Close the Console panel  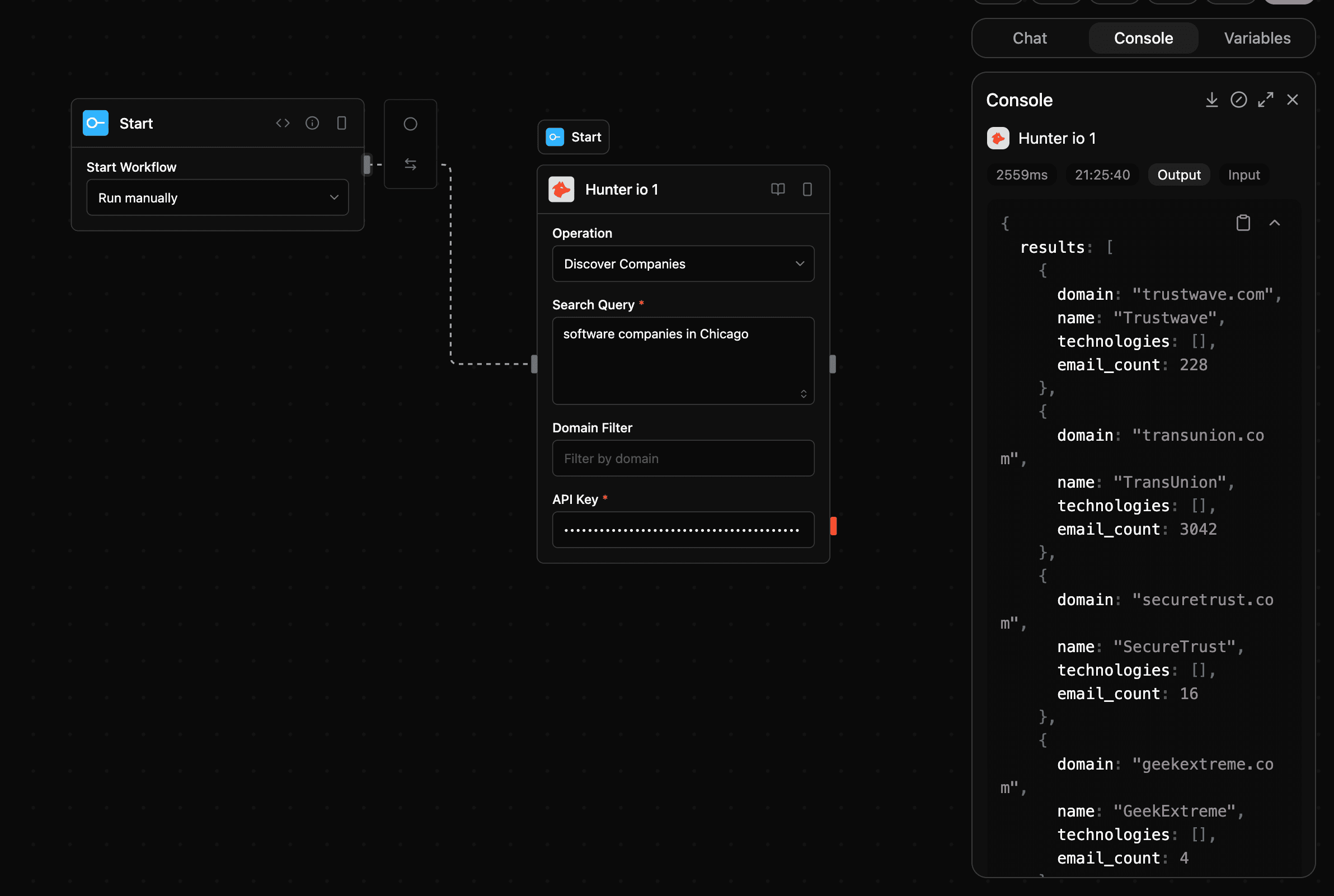1292,100
